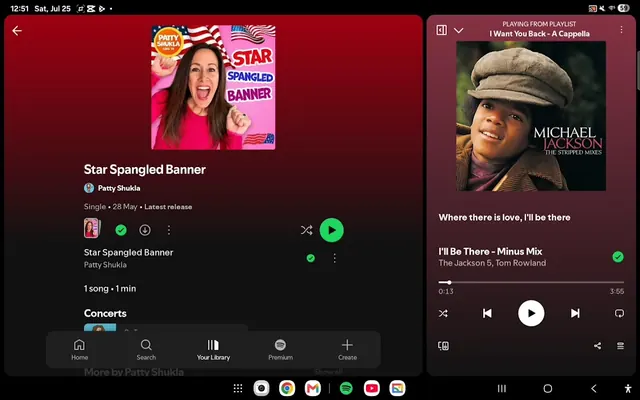Play the current track in player
This screenshot has height=400, width=640.
(531, 313)
